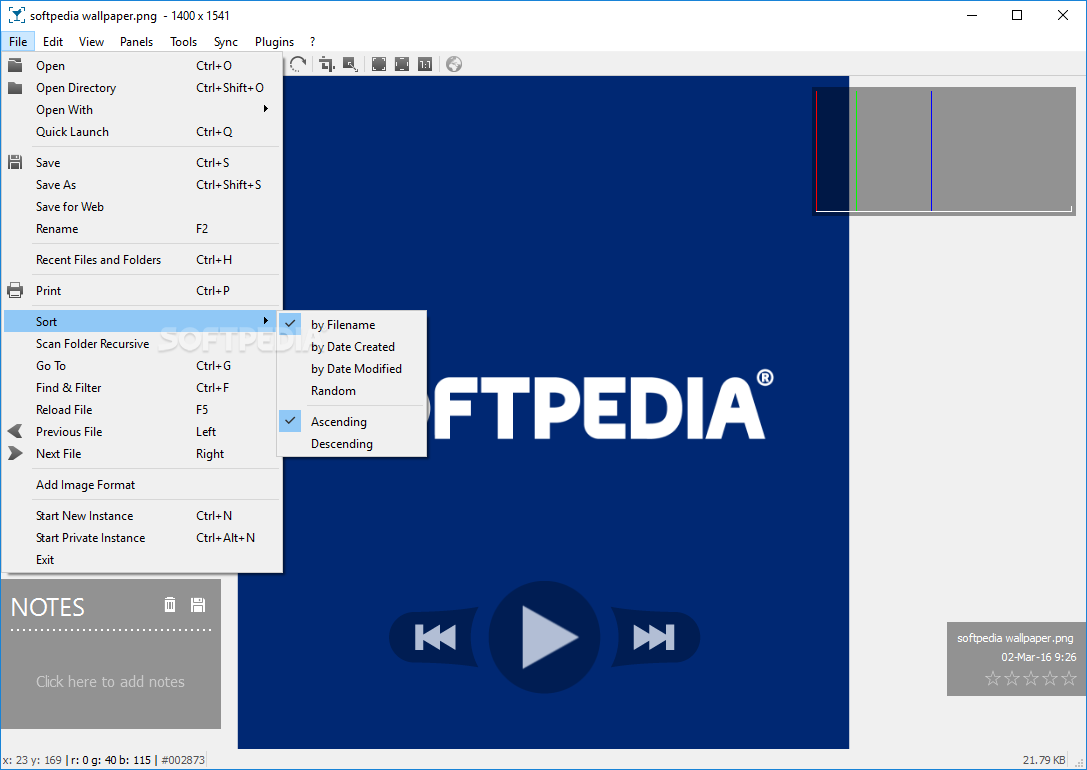This screenshot has width=1087, height=770.
Task: Open the View menu
Action: 92,42
